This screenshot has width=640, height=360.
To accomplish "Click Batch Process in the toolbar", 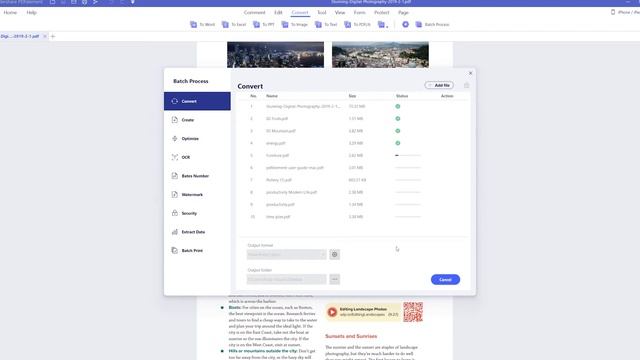I will (x=432, y=24).
